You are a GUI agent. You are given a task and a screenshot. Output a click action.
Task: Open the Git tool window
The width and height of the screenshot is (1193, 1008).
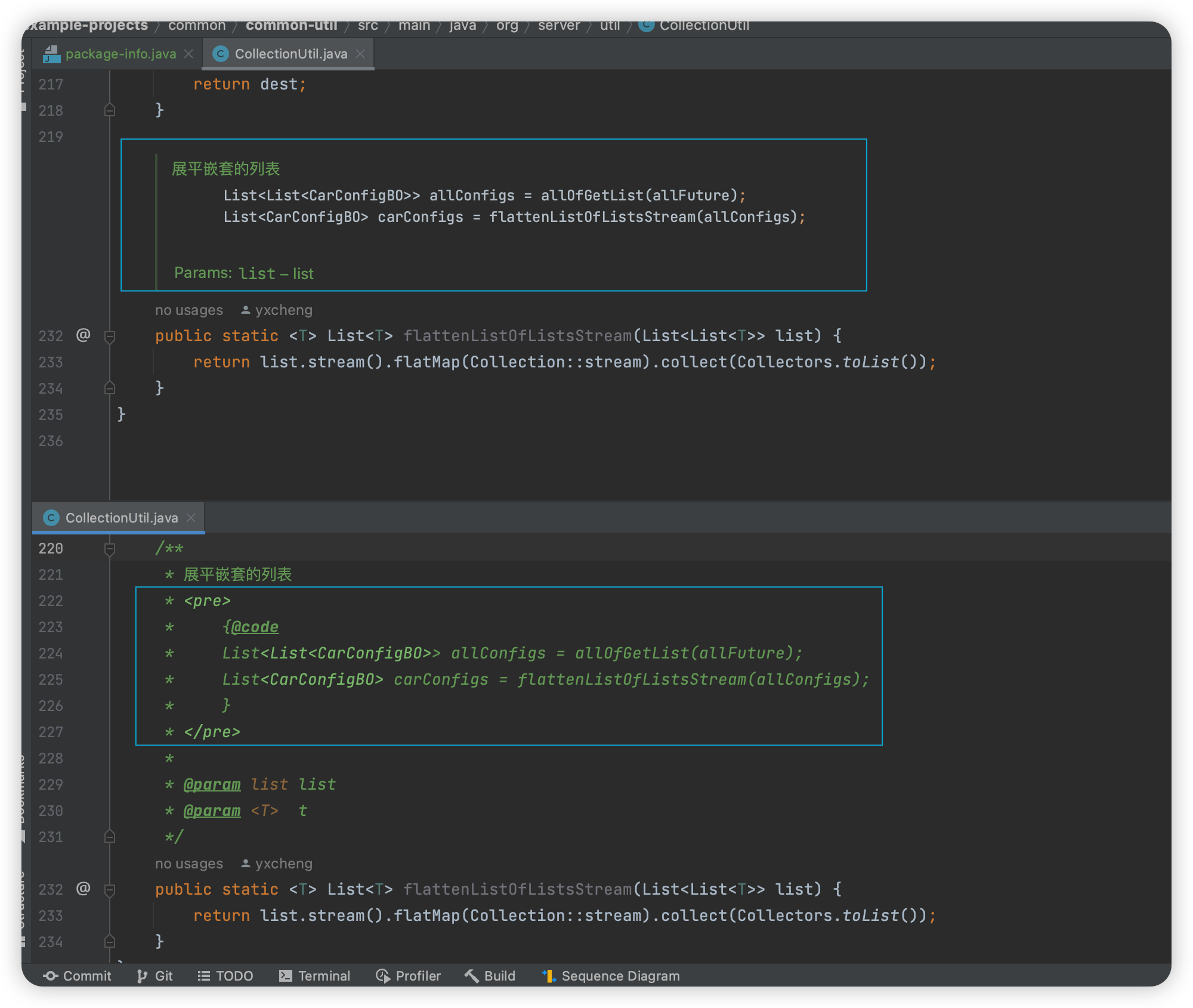[x=155, y=976]
